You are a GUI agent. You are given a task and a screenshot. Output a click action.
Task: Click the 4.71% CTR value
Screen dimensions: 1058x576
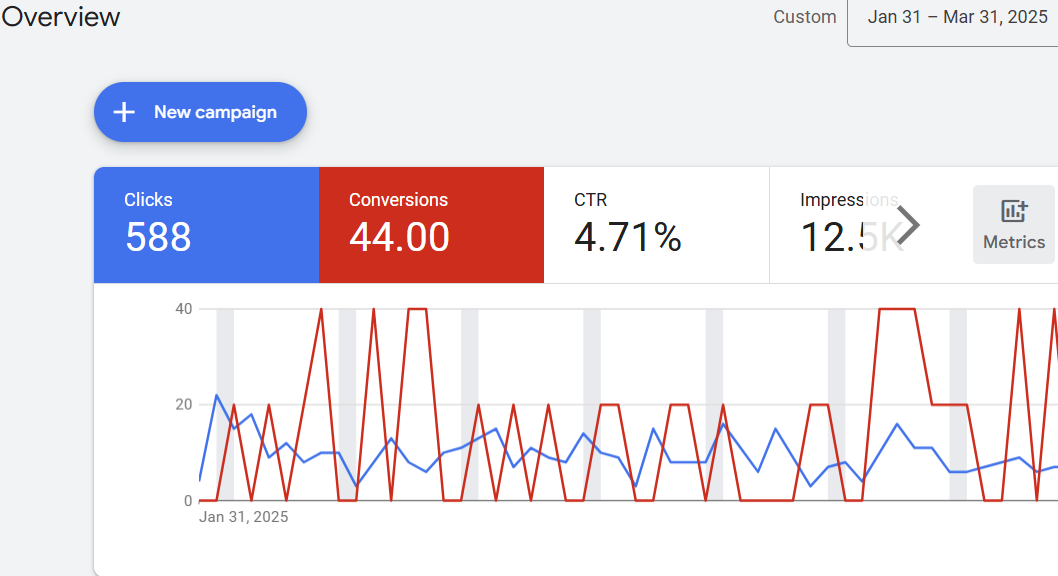point(628,237)
